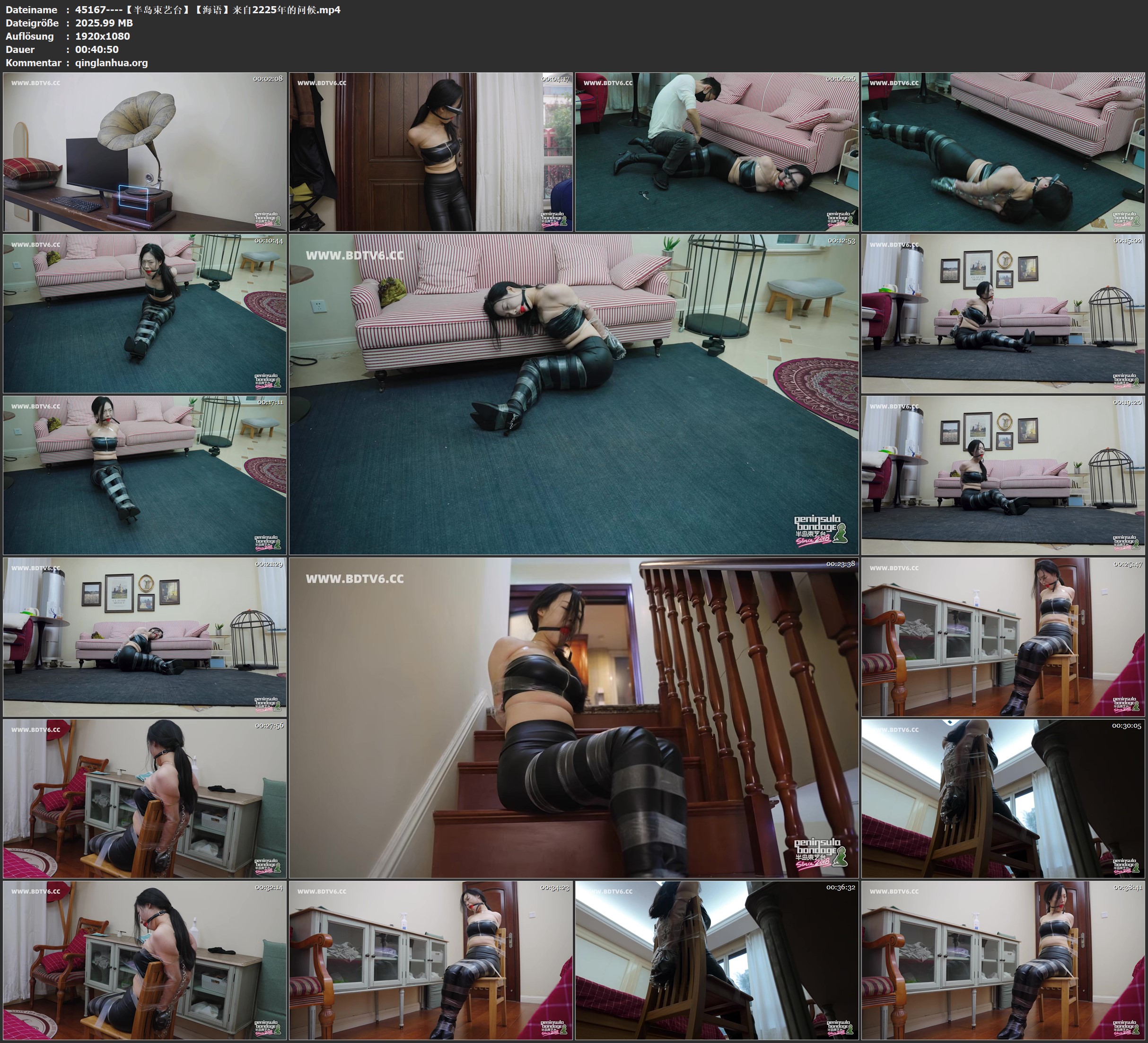Select the thumbnail at 00:19:20
This screenshot has width=1148, height=1043.
(x=1003, y=475)
